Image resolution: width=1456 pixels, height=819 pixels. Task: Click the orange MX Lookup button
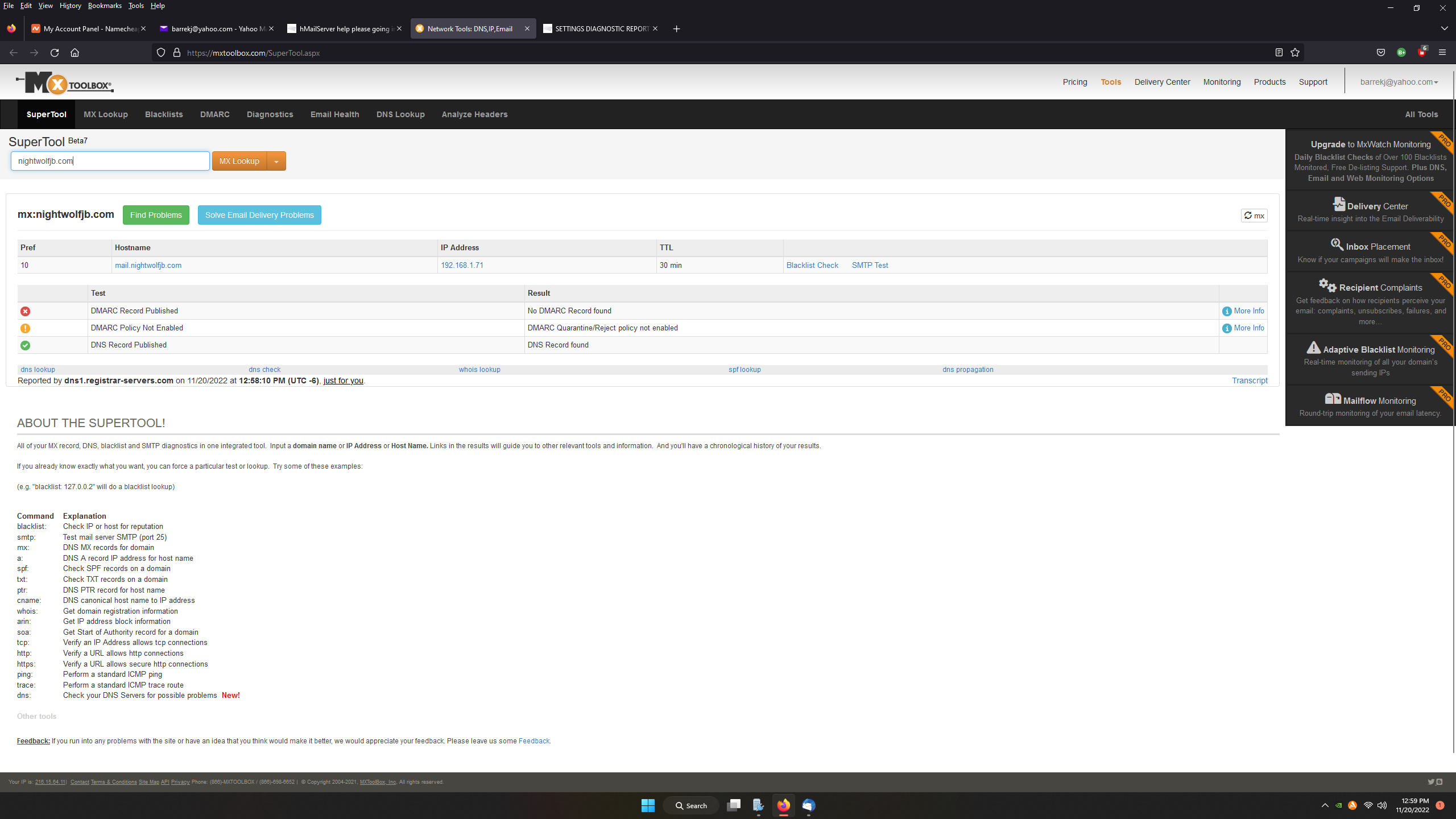tap(239, 161)
